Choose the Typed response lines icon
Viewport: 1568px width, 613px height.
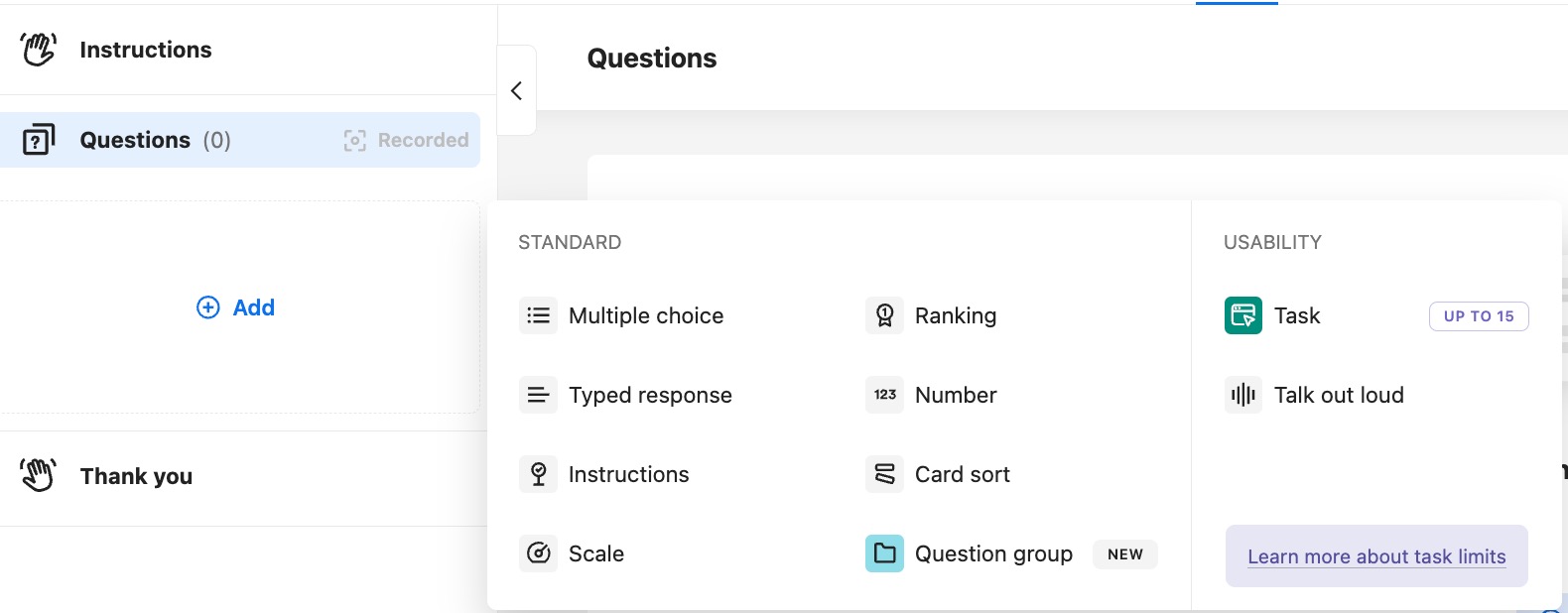click(538, 395)
